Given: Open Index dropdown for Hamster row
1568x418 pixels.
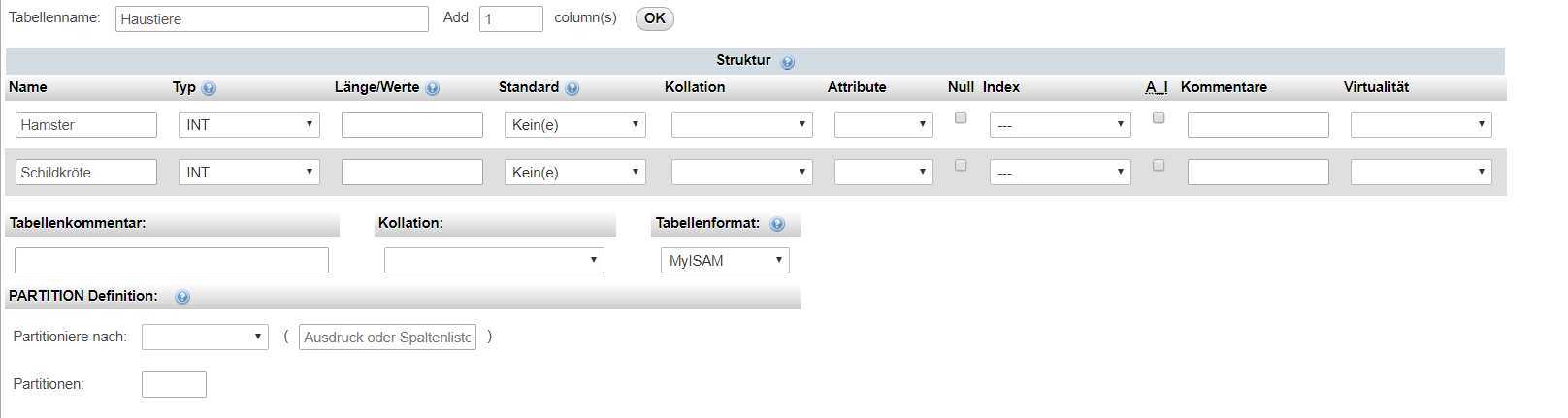Looking at the screenshot, I should (1060, 124).
